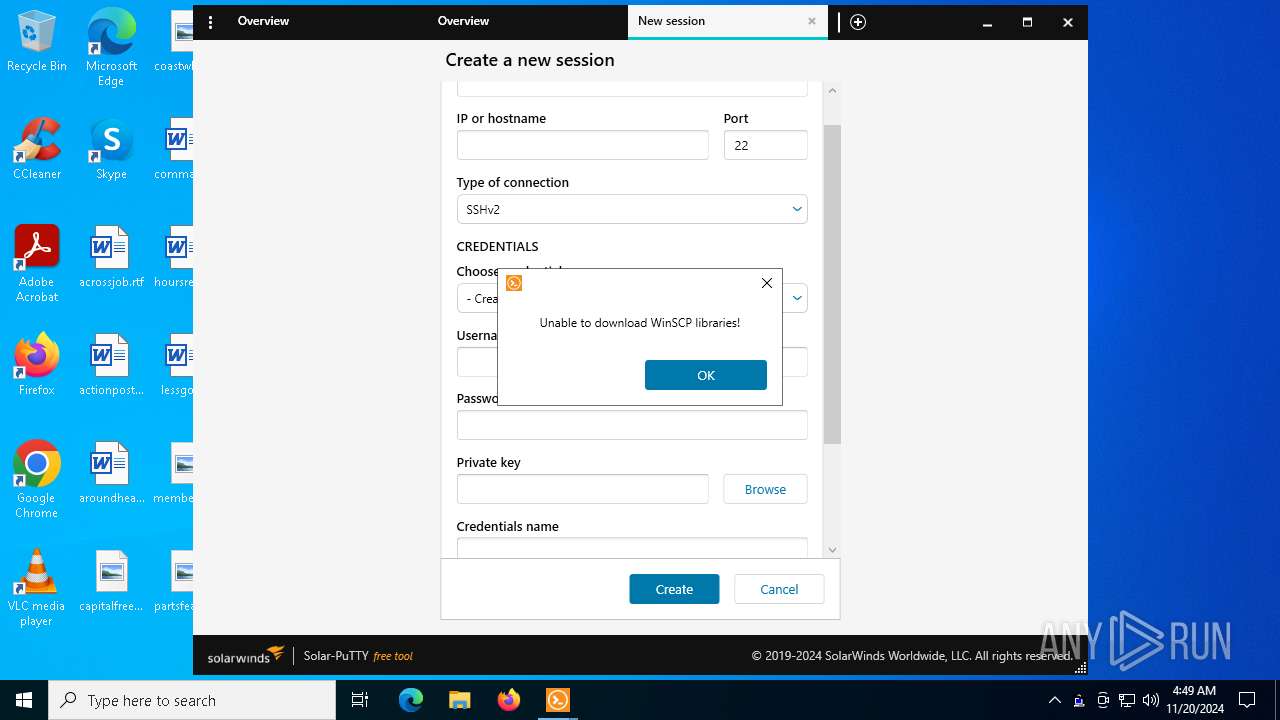Open Recycle Bin desktop icon

point(37,41)
